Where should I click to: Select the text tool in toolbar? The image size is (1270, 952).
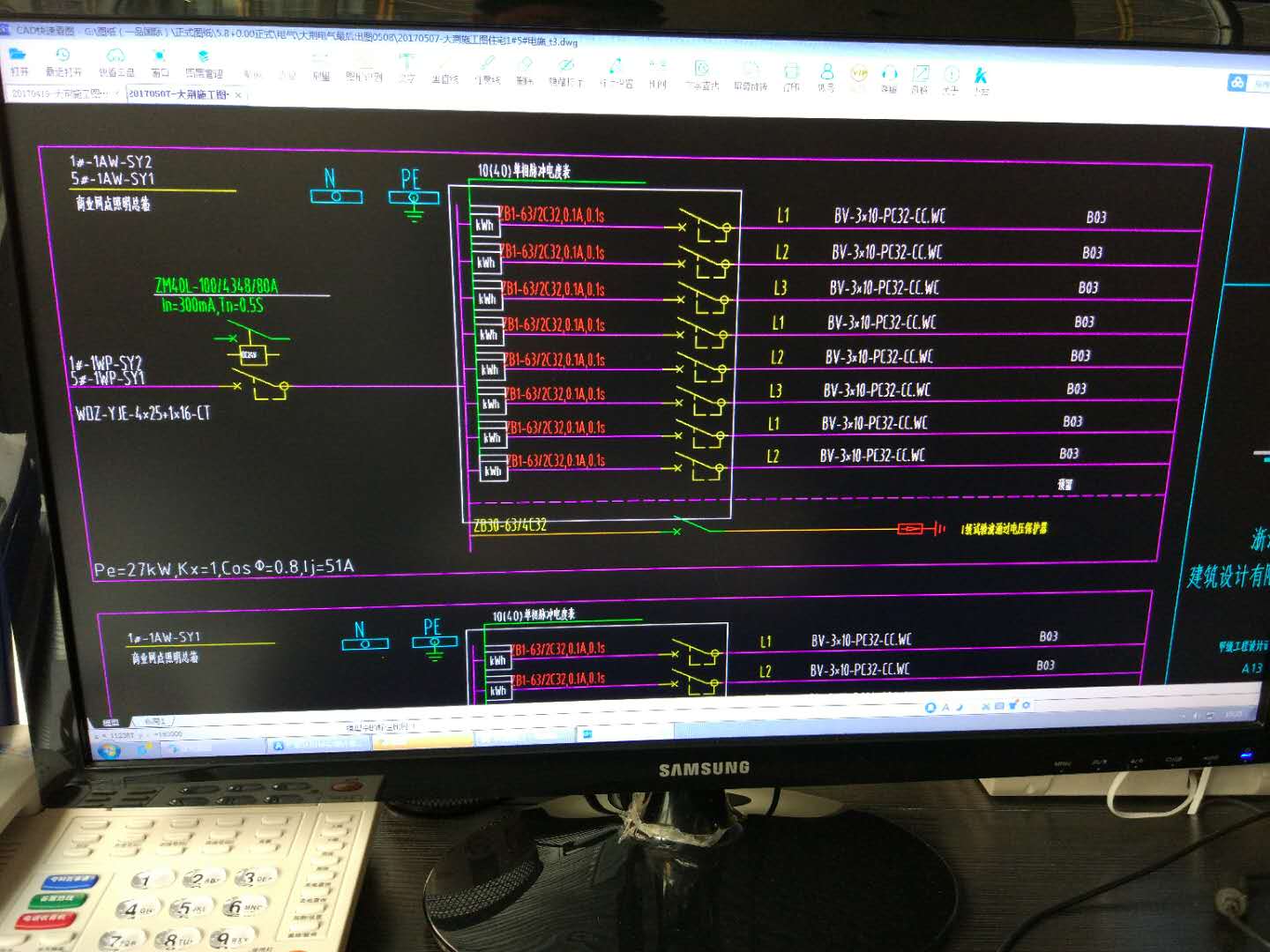tap(406, 61)
